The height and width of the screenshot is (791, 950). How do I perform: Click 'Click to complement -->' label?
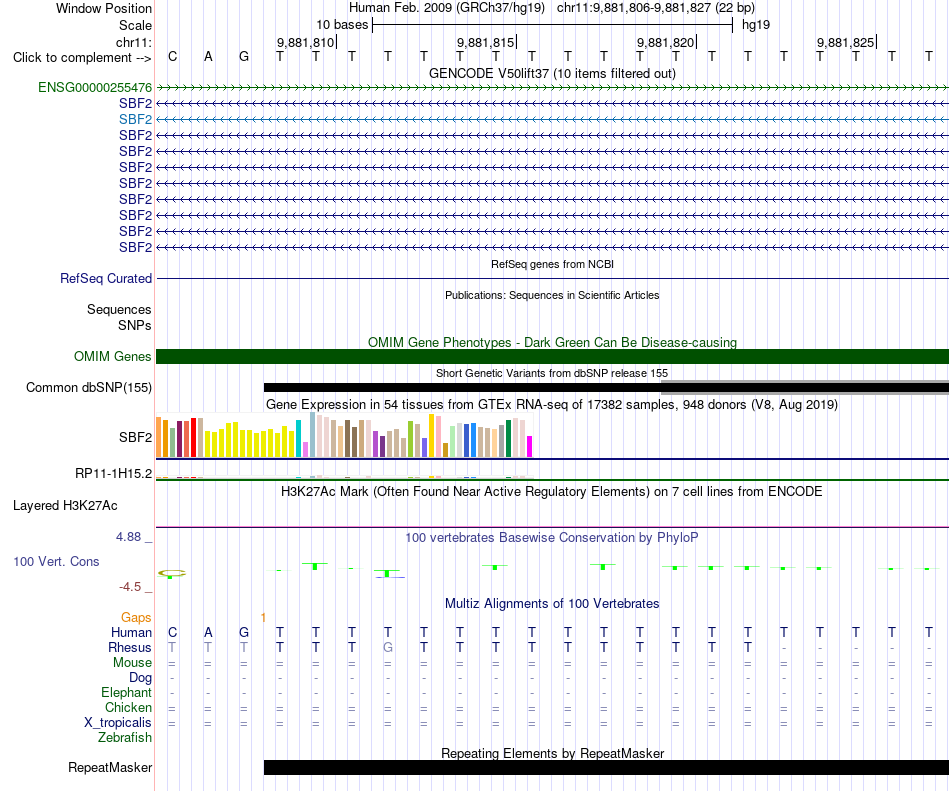82,58
